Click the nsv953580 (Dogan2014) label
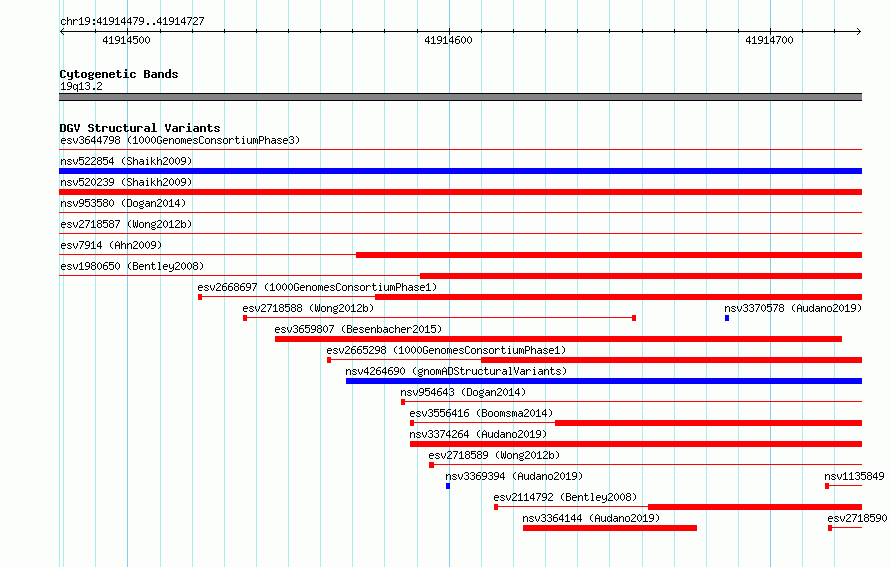 coord(123,203)
